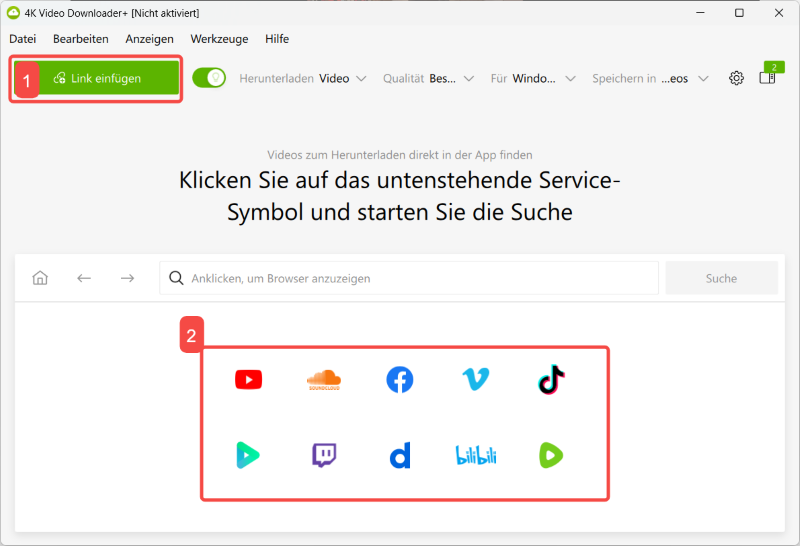Expand Herunterladen Video dropdown

click(303, 78)
